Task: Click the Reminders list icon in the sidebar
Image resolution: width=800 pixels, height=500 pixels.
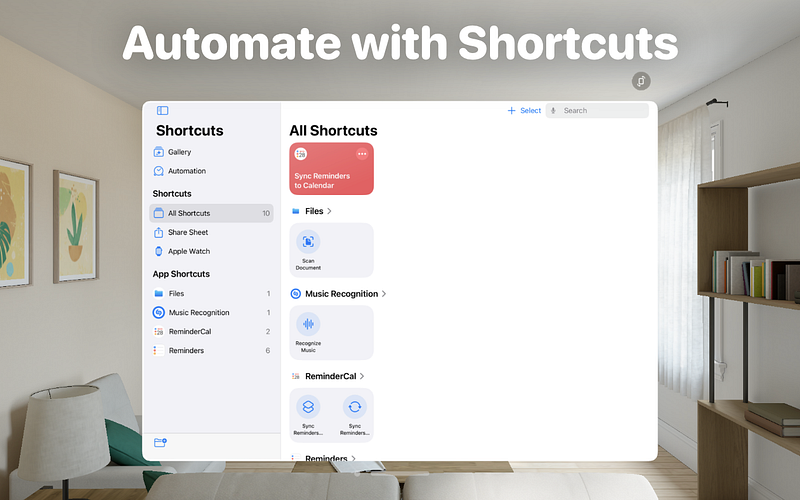Action: [159, 351]
